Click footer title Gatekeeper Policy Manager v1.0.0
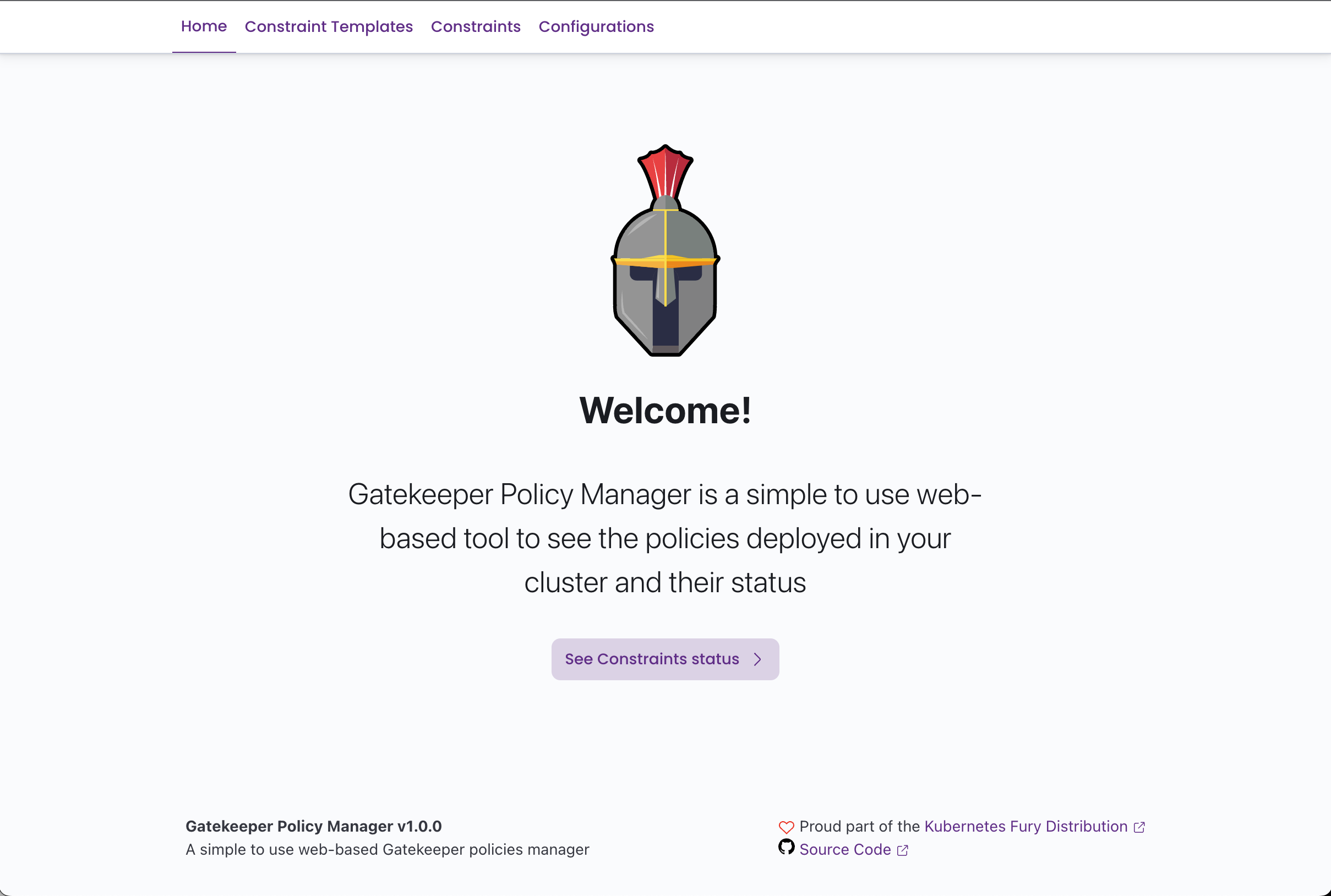 (313, 826)
